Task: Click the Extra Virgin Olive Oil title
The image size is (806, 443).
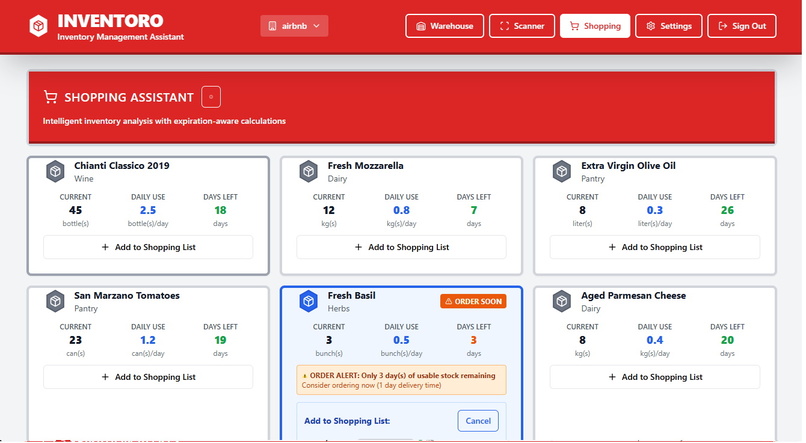Action: click(628, 165)
